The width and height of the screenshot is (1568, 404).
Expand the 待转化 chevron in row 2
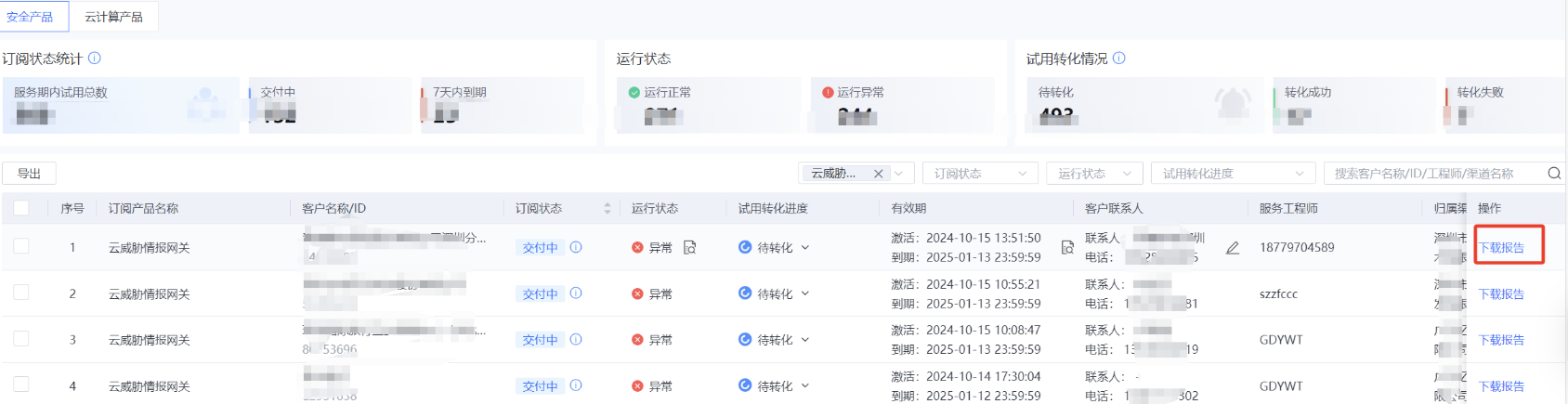(x=805, y=293)
